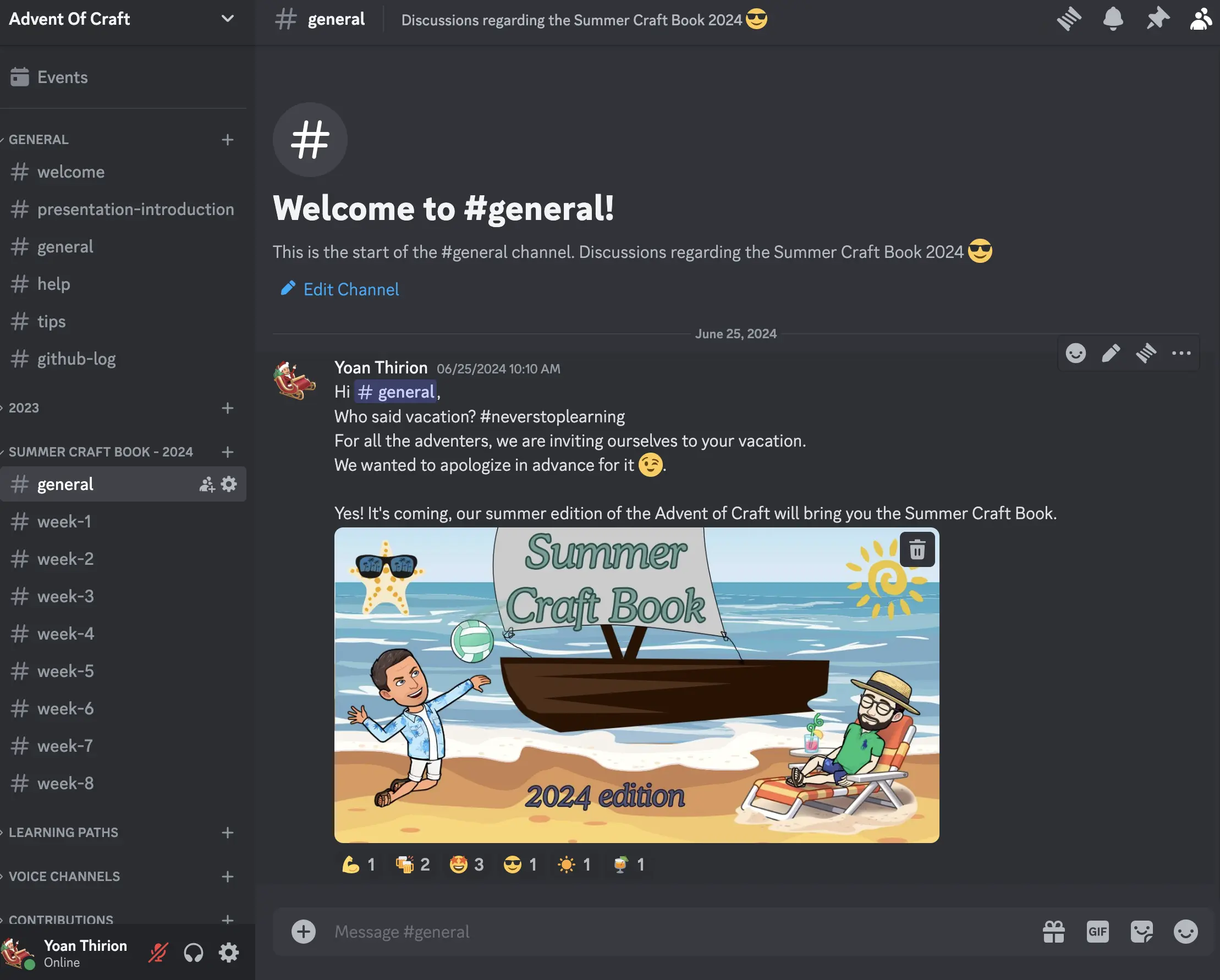Screen dimensions: 1220x980
Task: Select the #tips channel
Action: click(x=51, y=321)
